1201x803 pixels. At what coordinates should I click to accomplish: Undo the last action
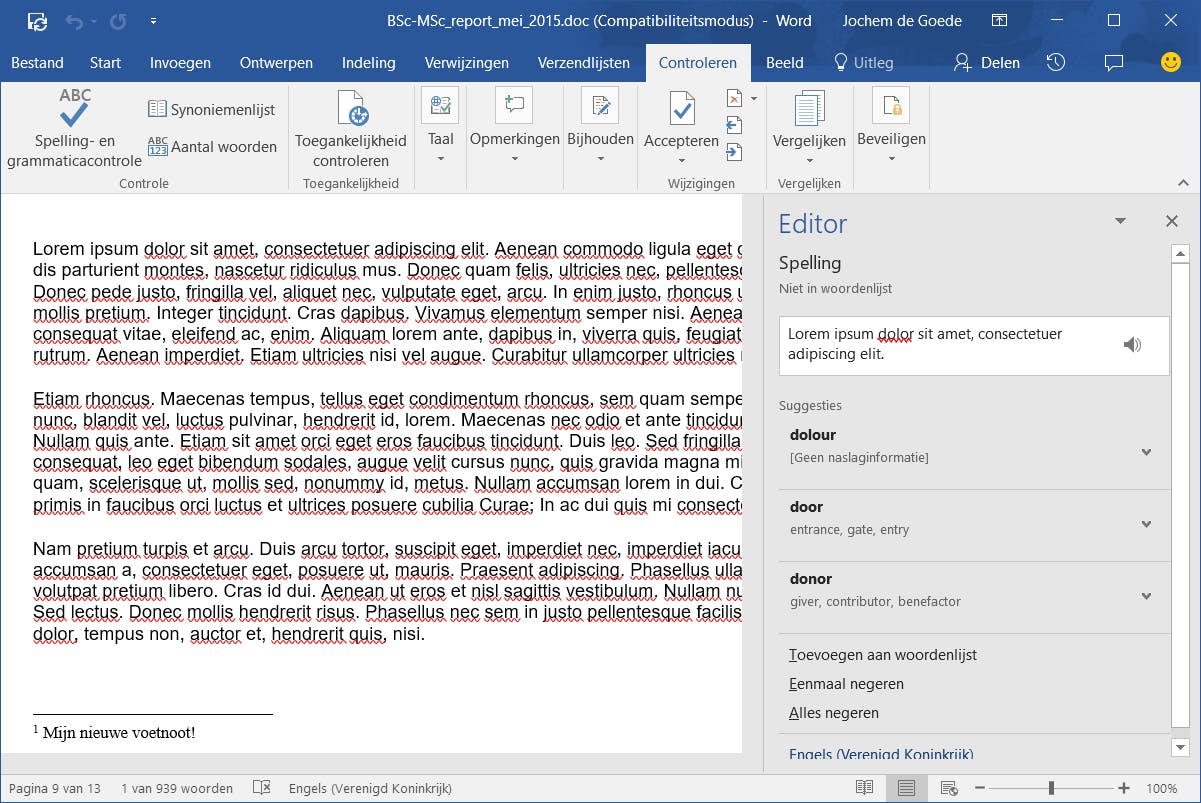73,20
